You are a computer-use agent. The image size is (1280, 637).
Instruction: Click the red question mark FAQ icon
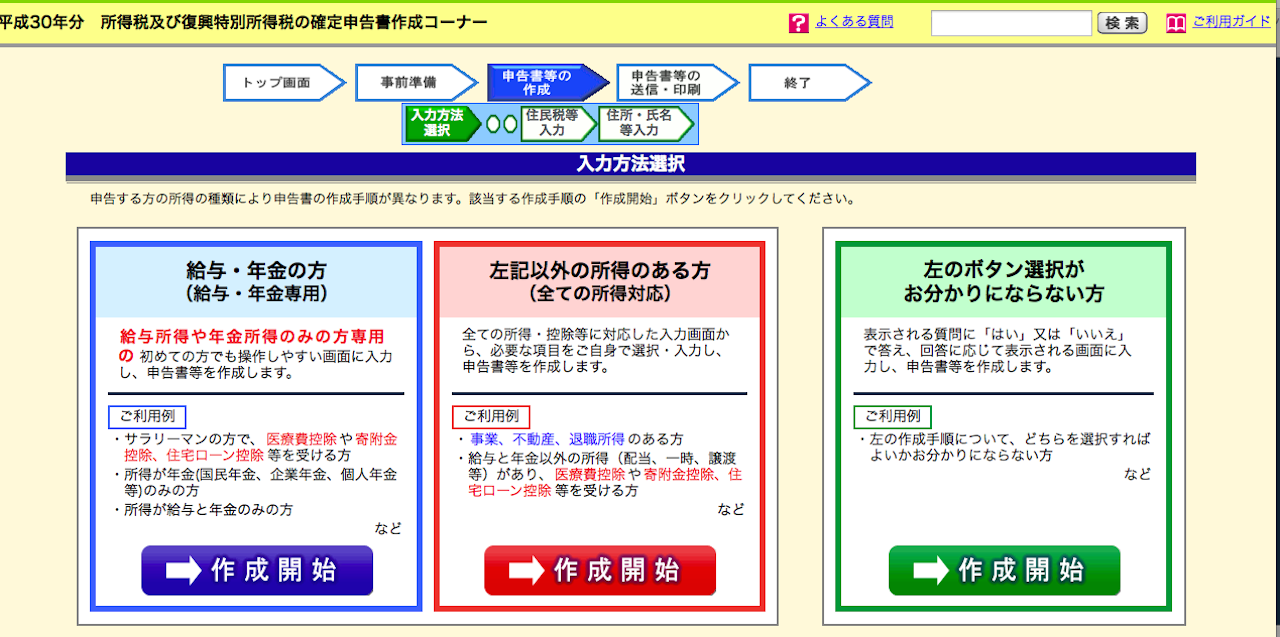click(x=798, y=23)
